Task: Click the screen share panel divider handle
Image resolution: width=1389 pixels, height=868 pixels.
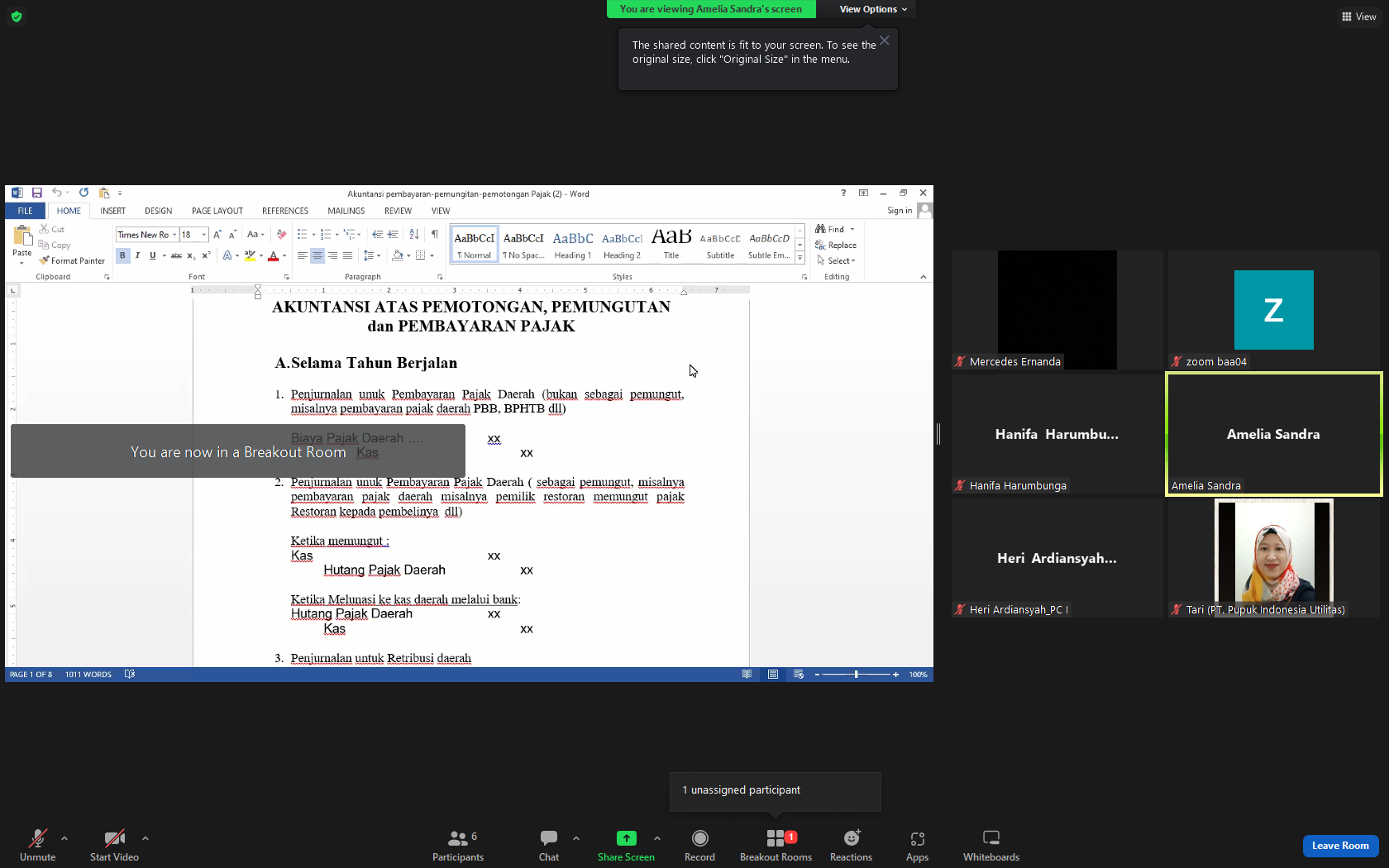Action: point(938,433)
